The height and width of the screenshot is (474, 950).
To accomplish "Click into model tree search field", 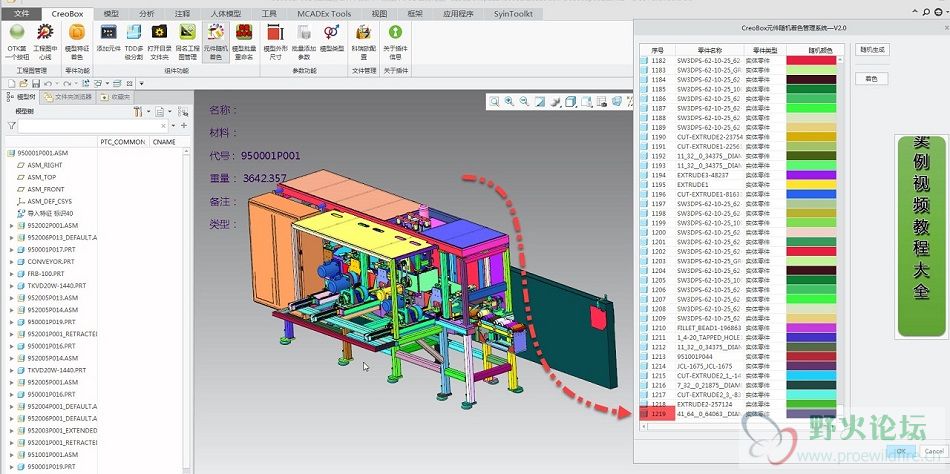I will (89, 125).
